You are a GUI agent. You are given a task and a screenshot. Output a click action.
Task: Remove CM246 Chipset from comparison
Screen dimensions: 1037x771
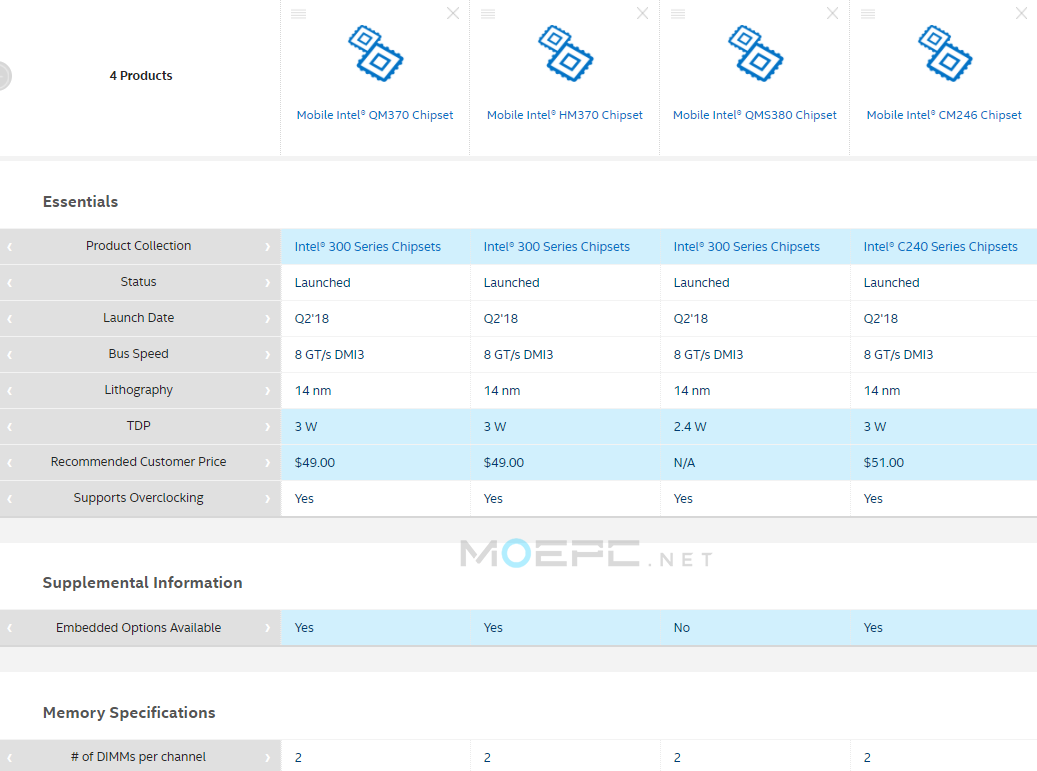click(1022, 13)
